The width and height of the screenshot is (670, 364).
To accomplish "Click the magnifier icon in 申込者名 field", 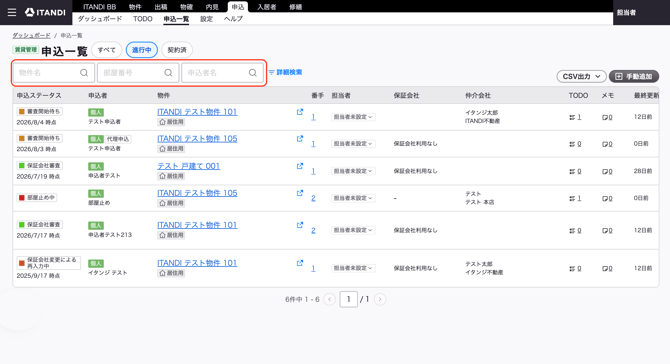I will 253,73.
